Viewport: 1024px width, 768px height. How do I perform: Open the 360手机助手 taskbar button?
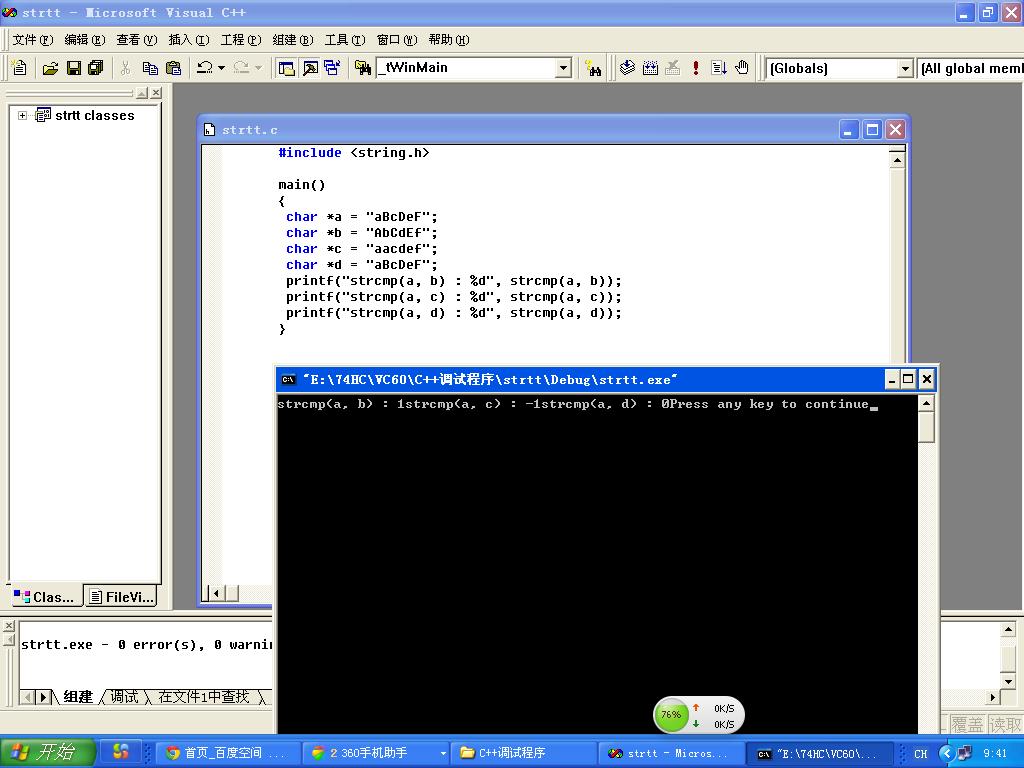[376, 753]
